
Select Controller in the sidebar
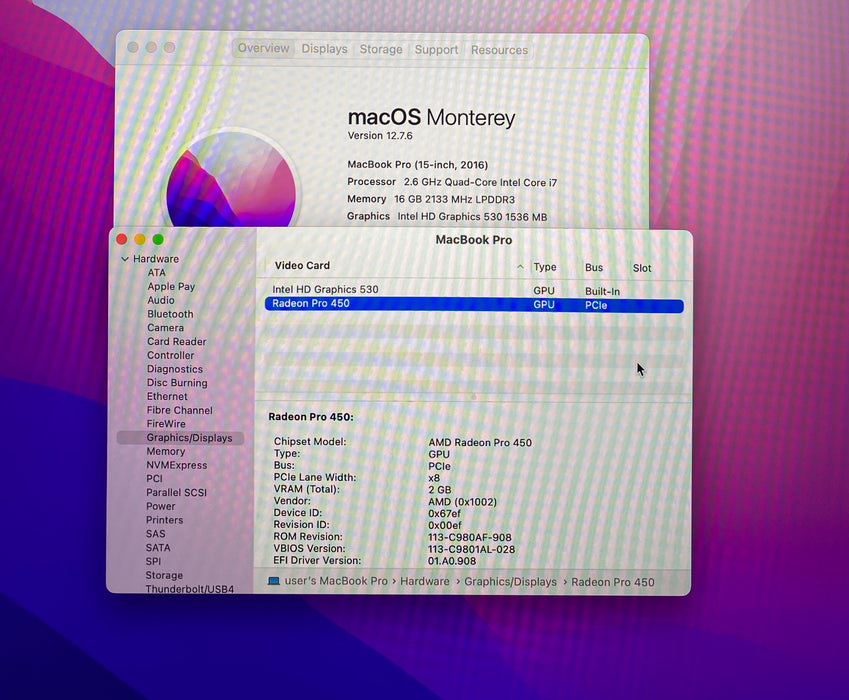click(171, 355)
